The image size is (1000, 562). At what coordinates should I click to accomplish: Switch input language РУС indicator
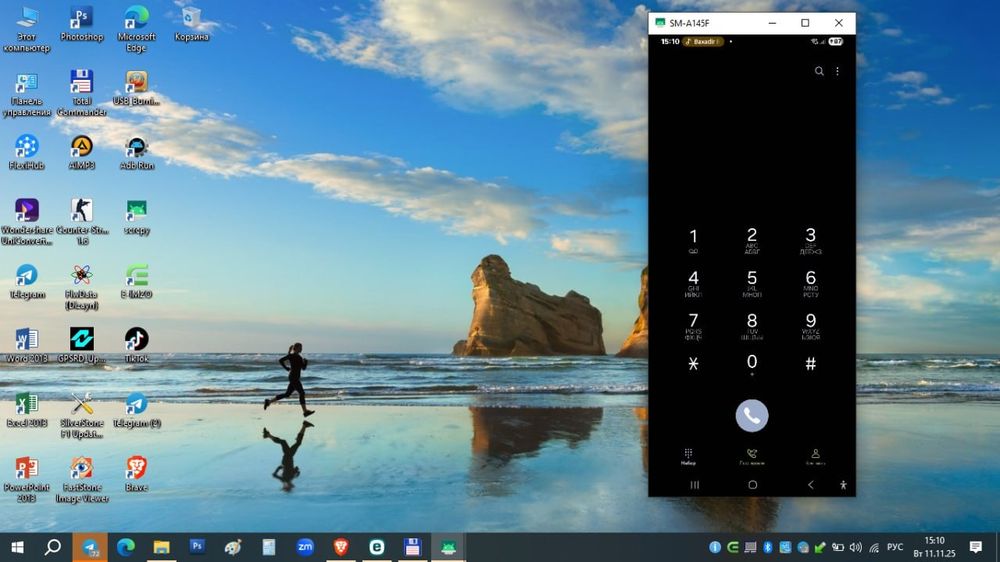coord(895,547)
